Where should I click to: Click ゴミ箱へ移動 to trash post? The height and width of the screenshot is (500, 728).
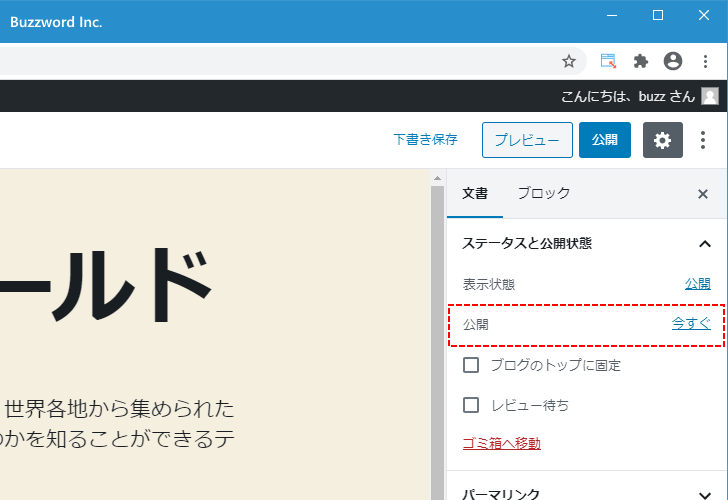pyautogui.click(x=501, y=443)
